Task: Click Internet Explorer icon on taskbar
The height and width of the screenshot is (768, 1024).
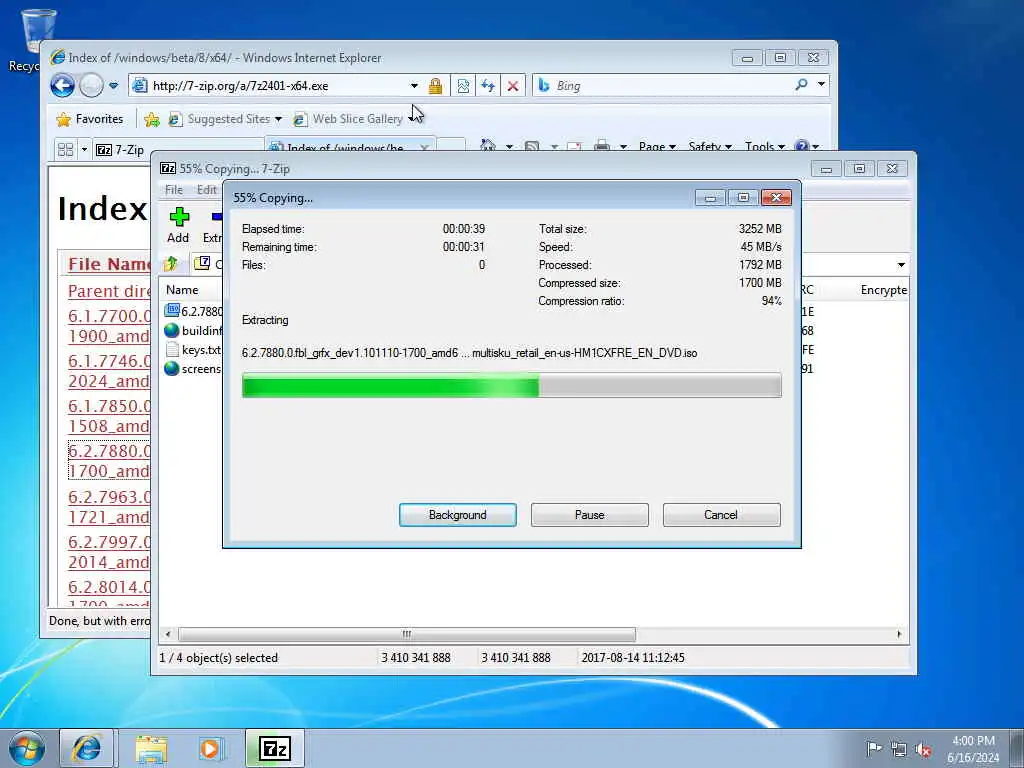Action: [87, 748]
